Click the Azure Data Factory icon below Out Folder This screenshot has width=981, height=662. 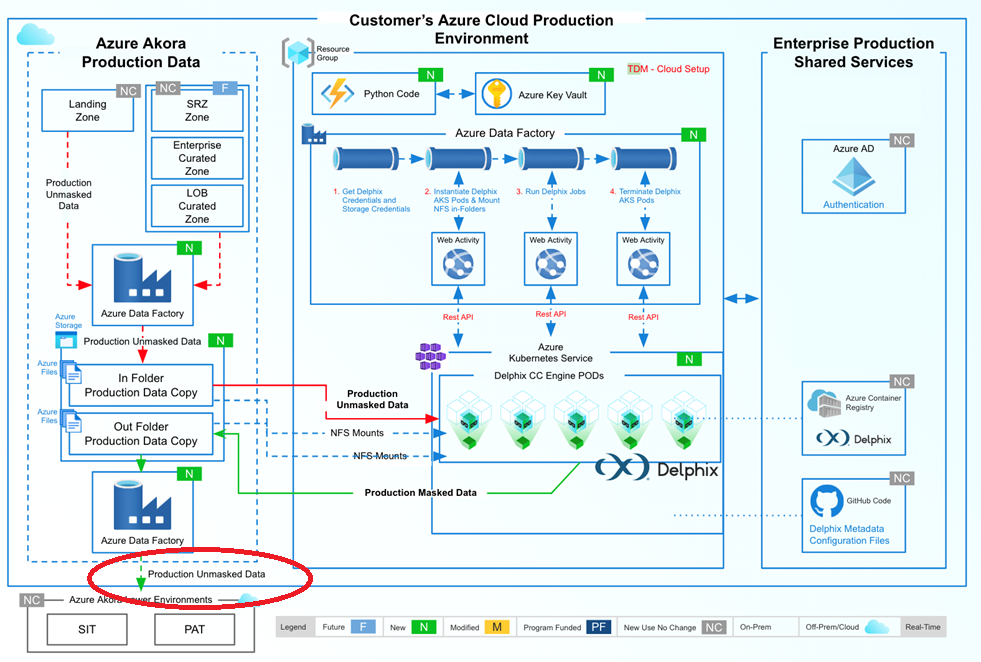tap(142, 504)
